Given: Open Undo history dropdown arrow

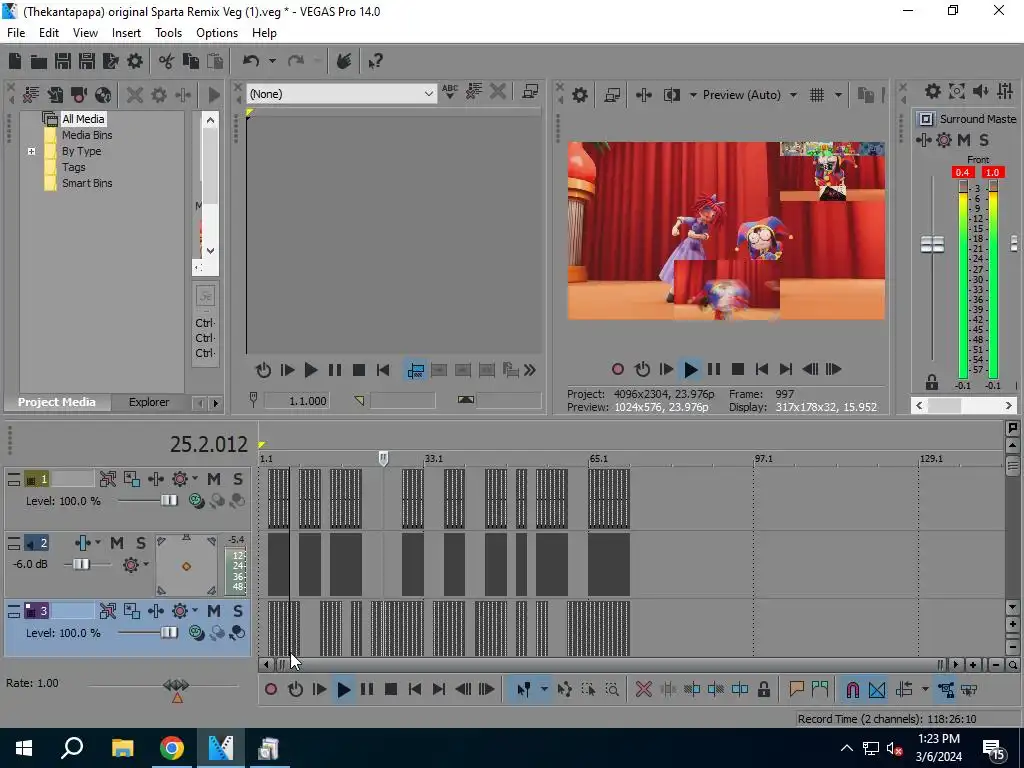Looking at the screenshot, I should click(x=272, y=61).
